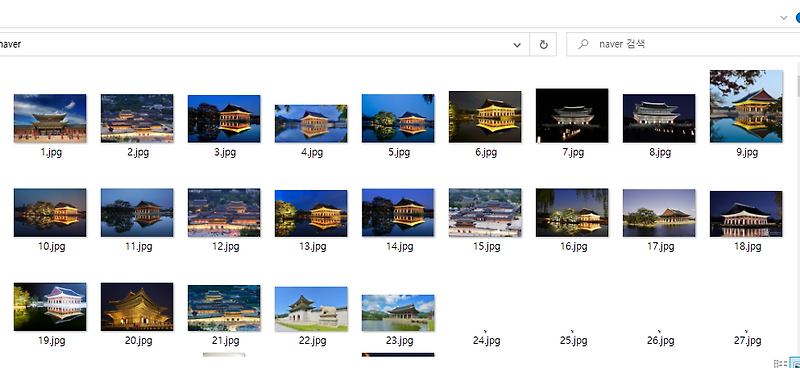
Task: Select thumbnail of 6.jpg
Action: coord(485,117)
